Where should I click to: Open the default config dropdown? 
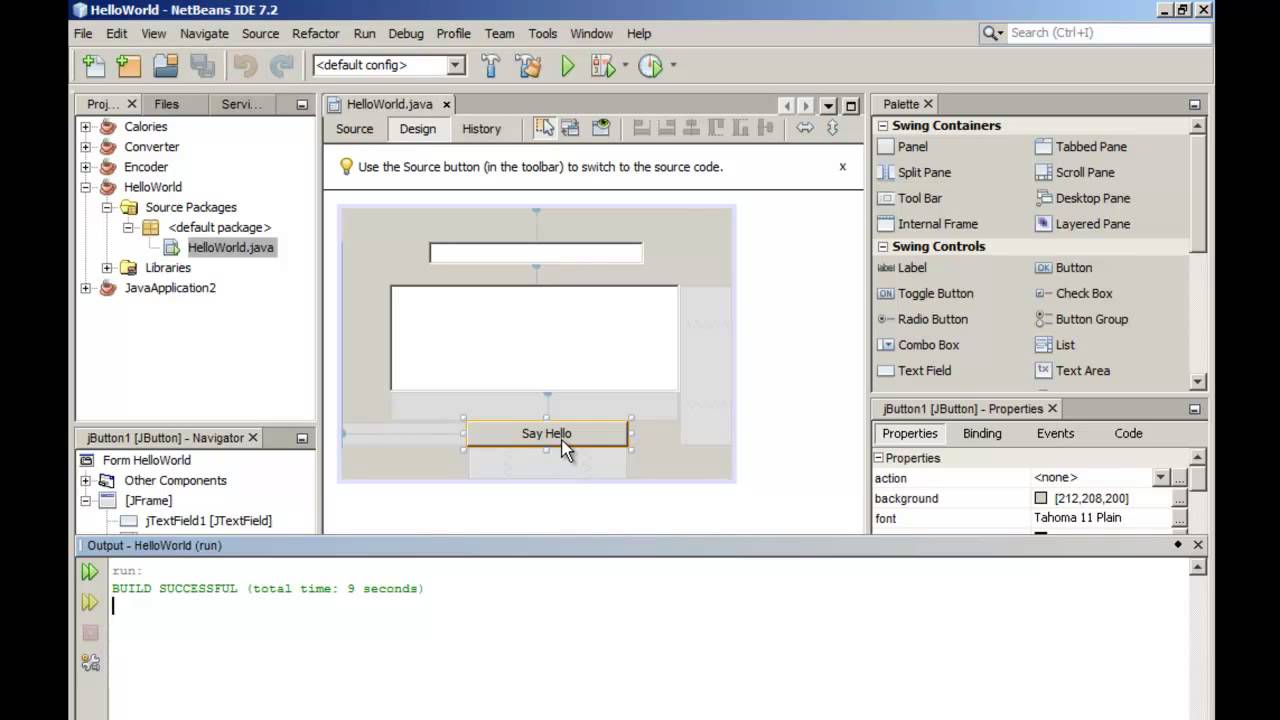pos(455,65)
